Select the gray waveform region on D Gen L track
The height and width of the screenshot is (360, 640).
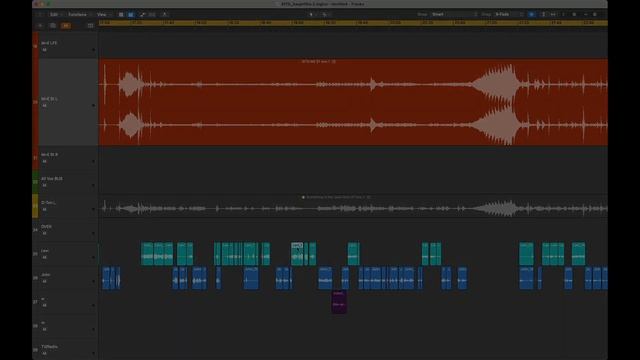[353, 206]
